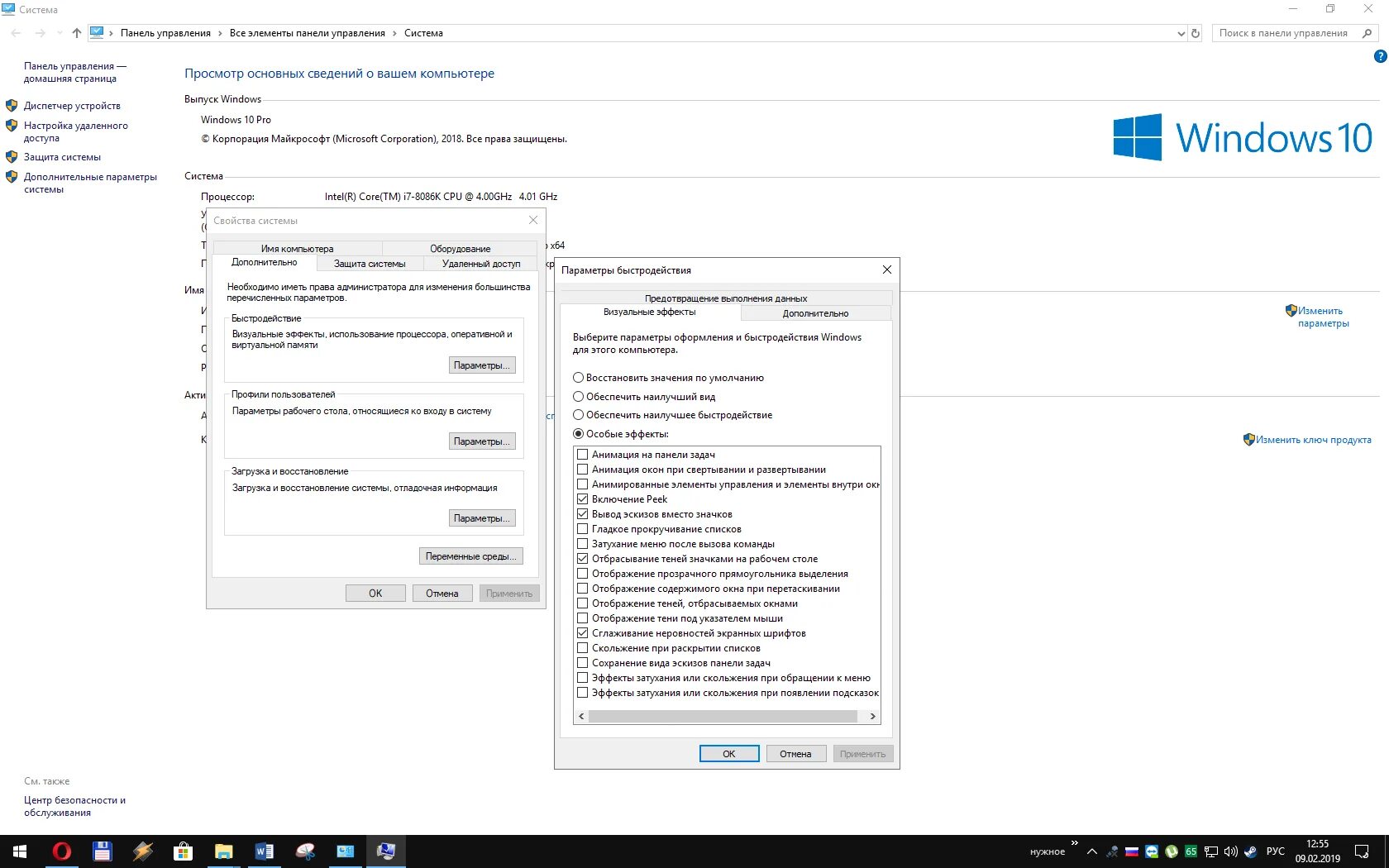Open Microsoft Word from taskbar

(264, 851)
